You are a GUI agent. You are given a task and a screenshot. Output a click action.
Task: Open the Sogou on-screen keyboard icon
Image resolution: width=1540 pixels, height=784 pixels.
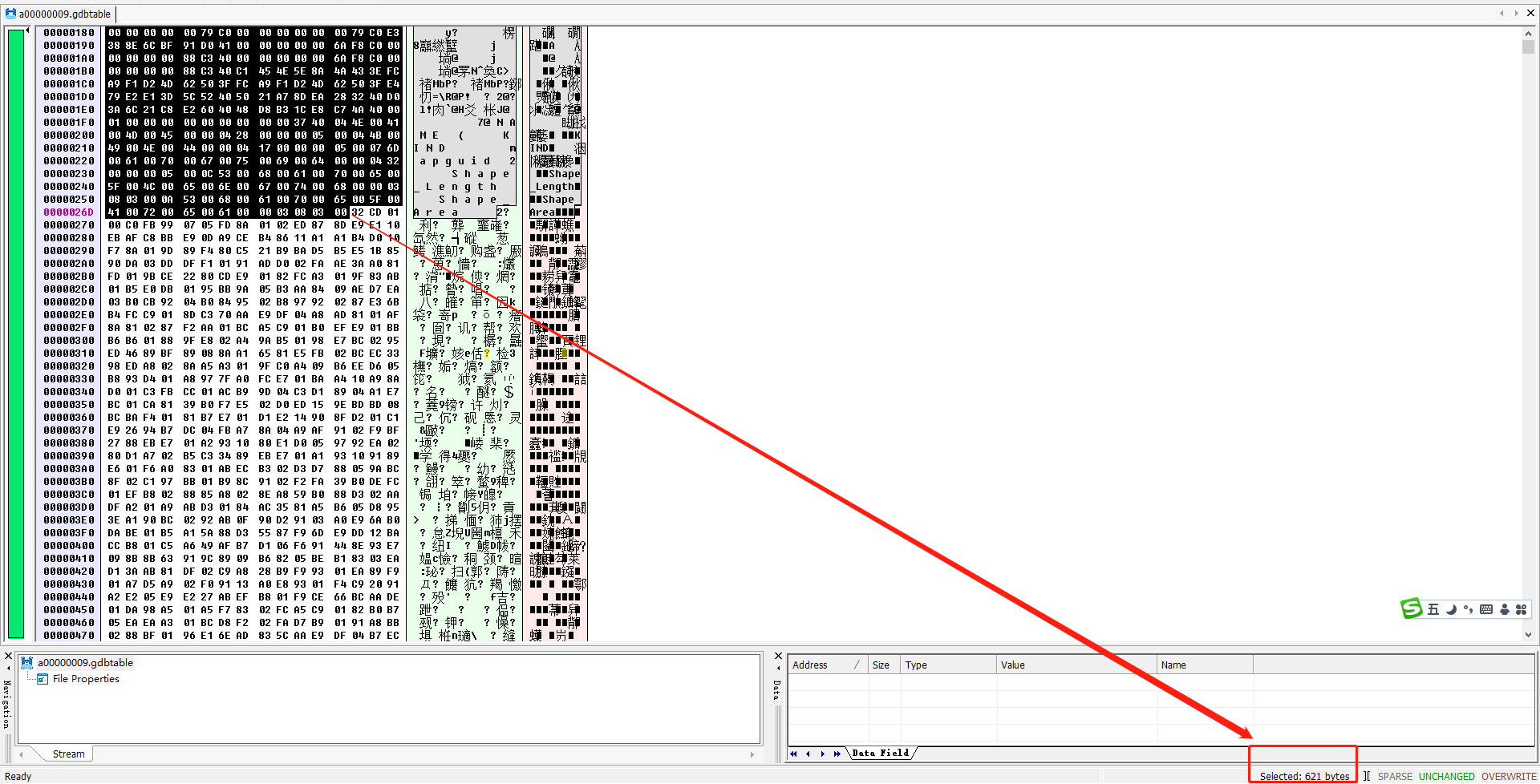pyautogui.click(x=1485, y=609)
